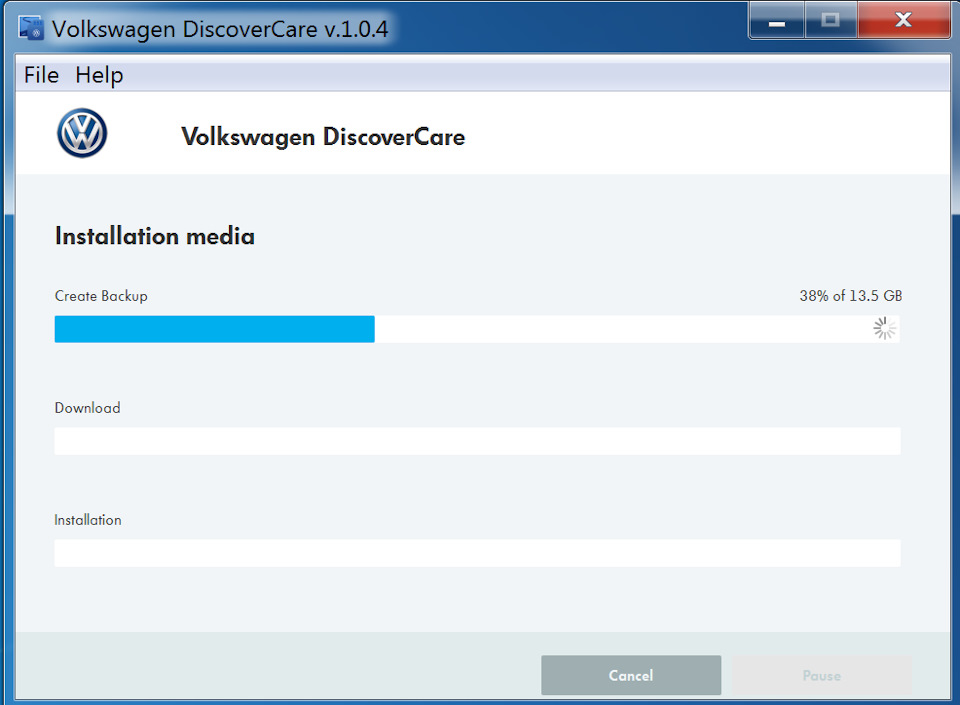Close the DiscoverCare window
The image size is (960, 705).
[x=904, y=21]
